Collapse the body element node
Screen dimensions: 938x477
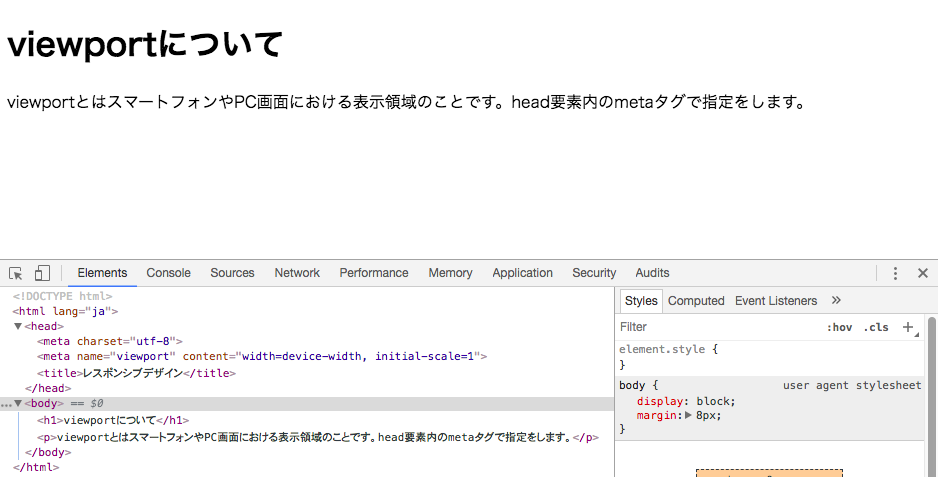18,403
